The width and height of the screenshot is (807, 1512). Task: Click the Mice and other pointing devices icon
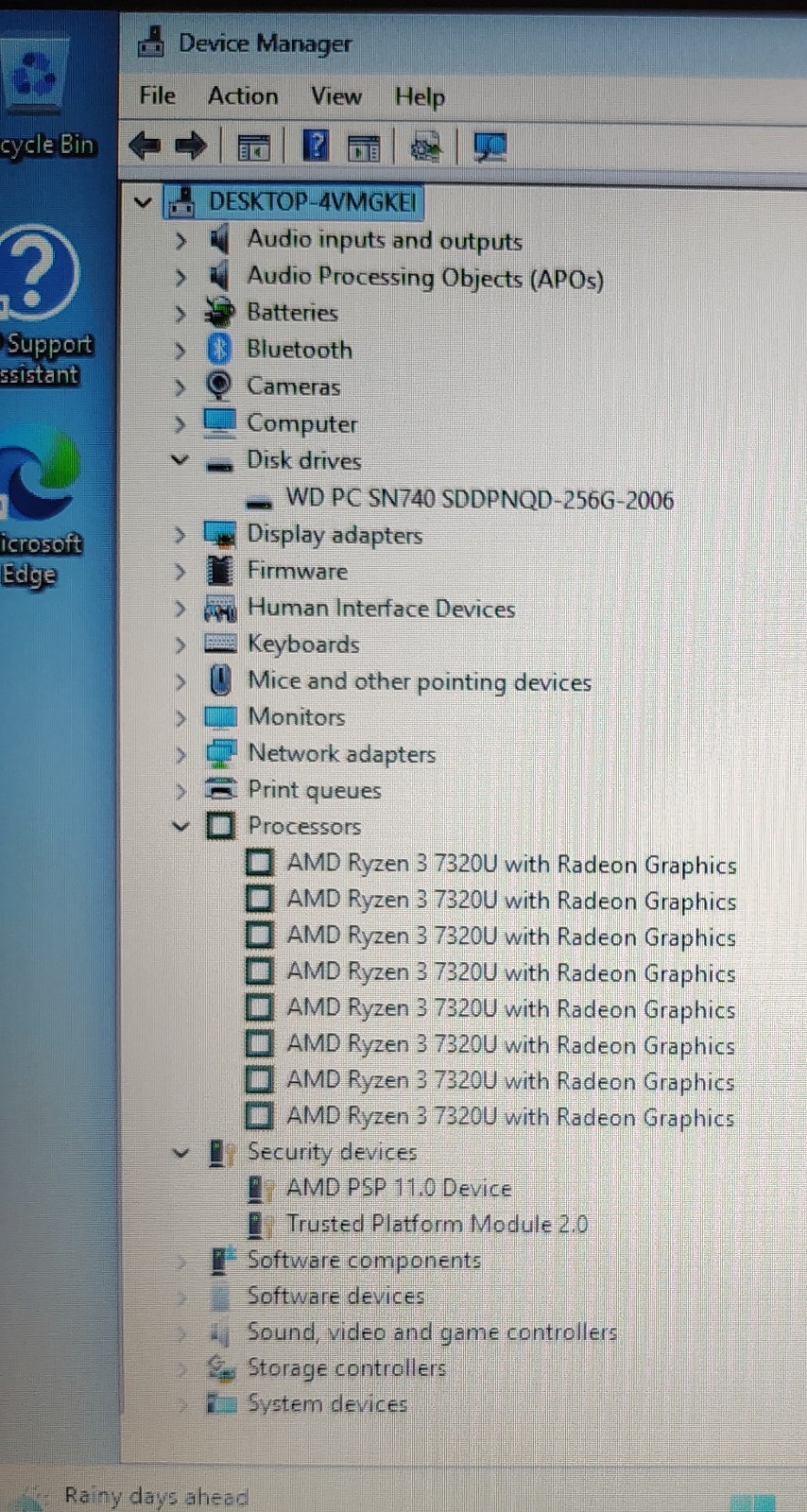(220, 680)
